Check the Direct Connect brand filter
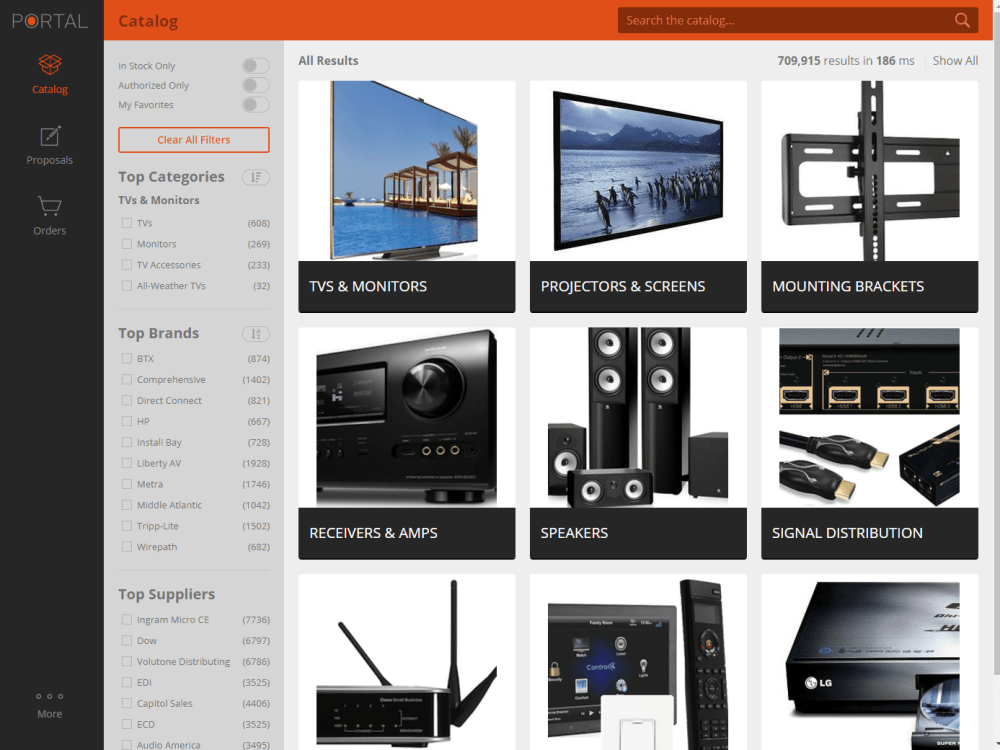The height and width of the screenshot is (750, 1000). point(127,401)
